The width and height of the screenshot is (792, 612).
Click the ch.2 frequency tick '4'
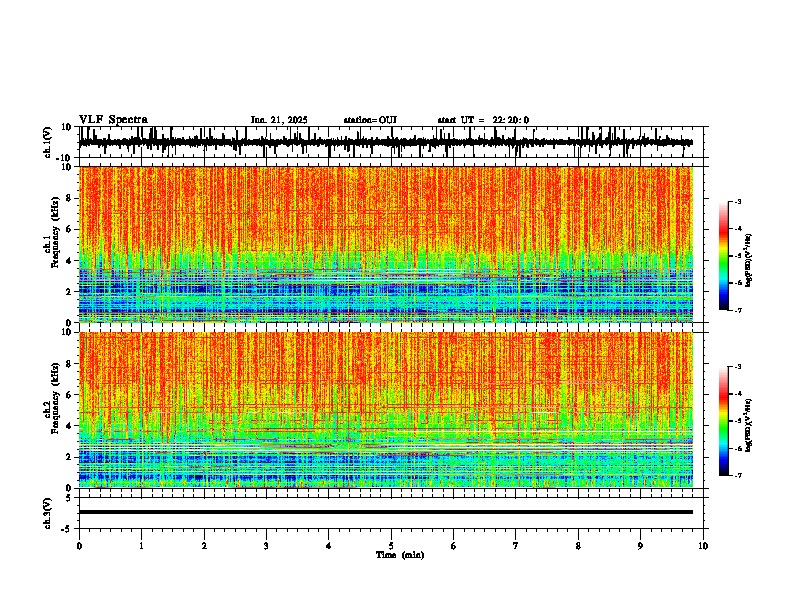[x=69, y=426]
